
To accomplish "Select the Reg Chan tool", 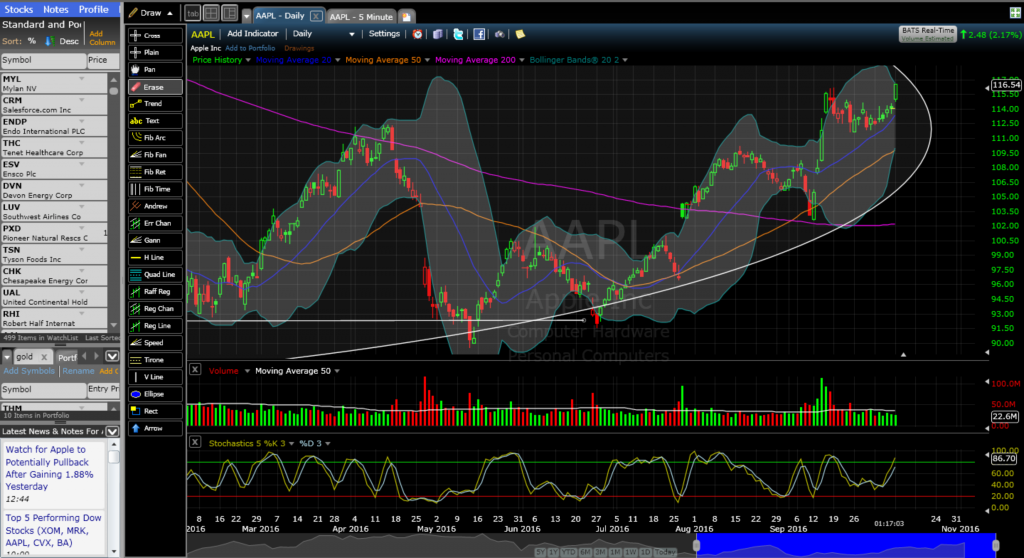I will pos(155,308).
